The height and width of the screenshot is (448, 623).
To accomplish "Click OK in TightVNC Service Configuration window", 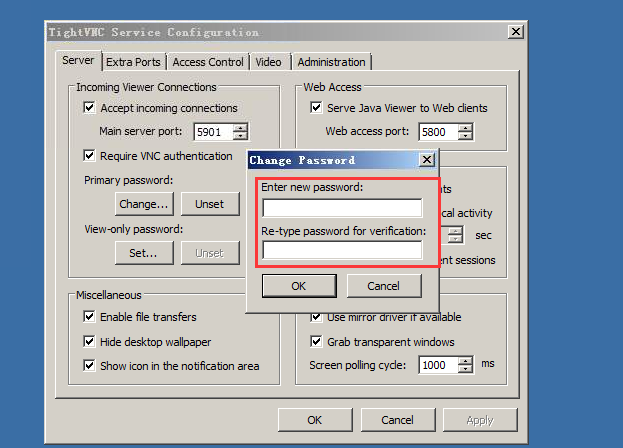I will pyautogui.click(x=315, y=420).
